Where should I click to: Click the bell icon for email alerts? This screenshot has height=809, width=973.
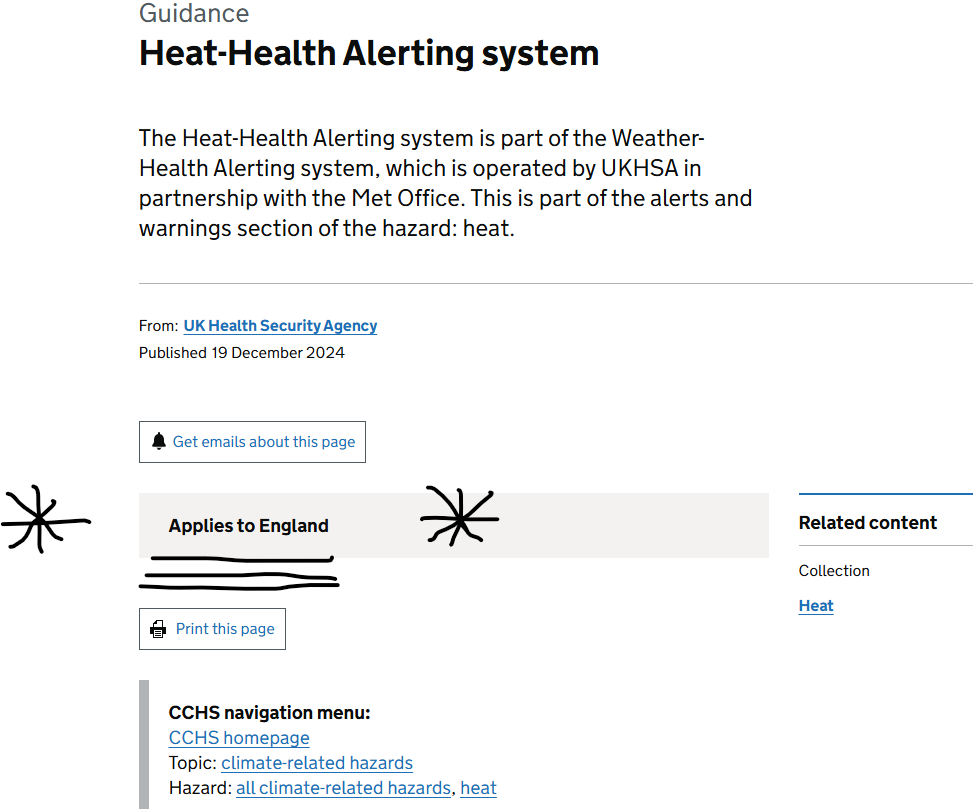coord(159,441)
